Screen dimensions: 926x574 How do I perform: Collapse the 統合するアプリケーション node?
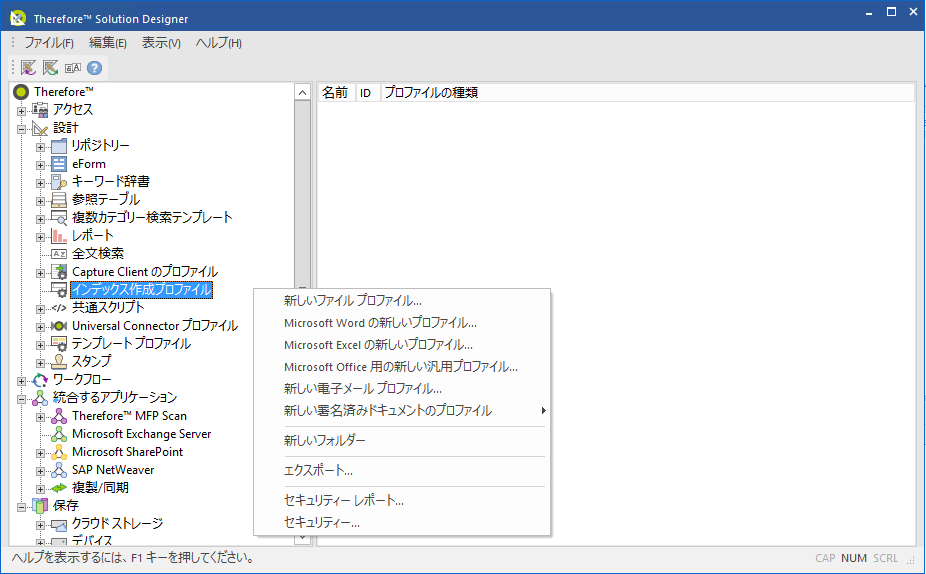(x=22, y=400)
